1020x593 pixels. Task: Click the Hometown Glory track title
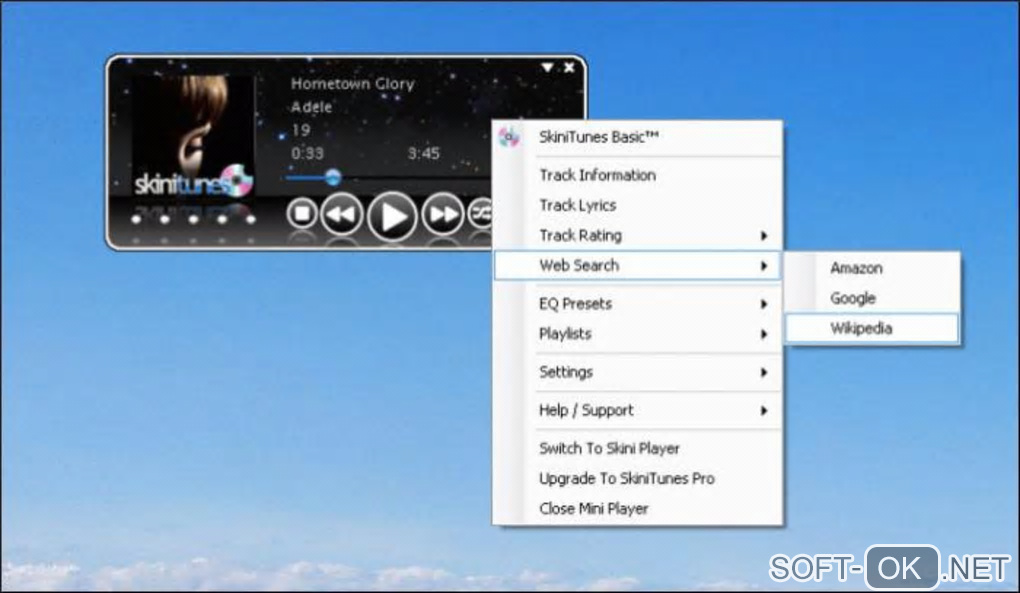353,84
